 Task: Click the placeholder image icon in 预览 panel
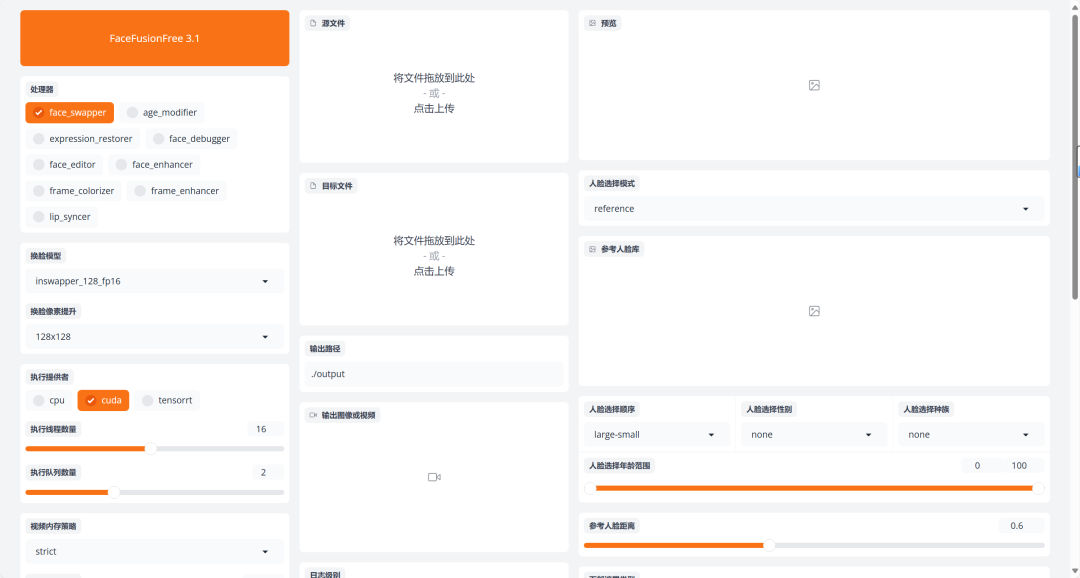(814, 85)
